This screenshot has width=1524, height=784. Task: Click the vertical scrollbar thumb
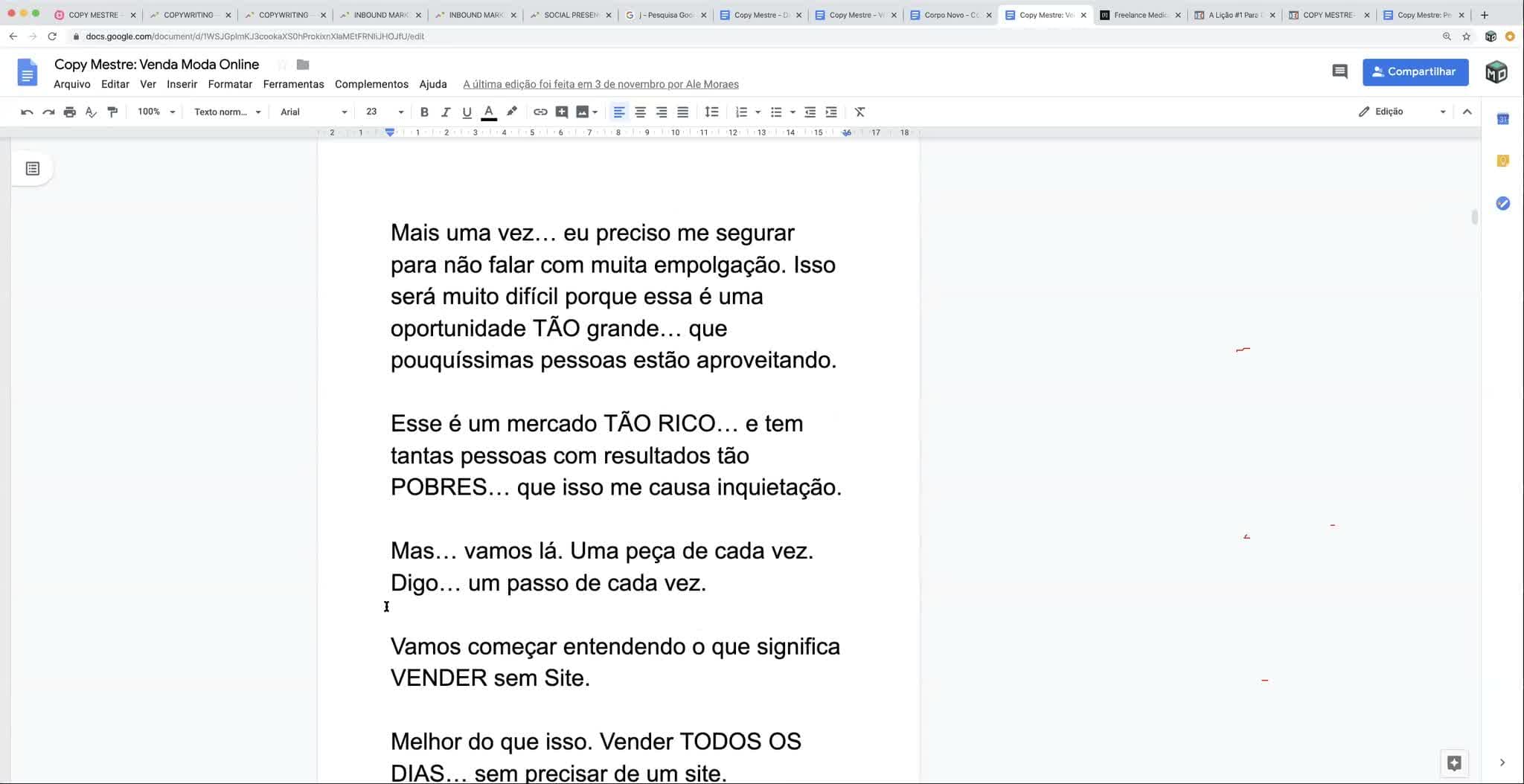click(1474, 216)
